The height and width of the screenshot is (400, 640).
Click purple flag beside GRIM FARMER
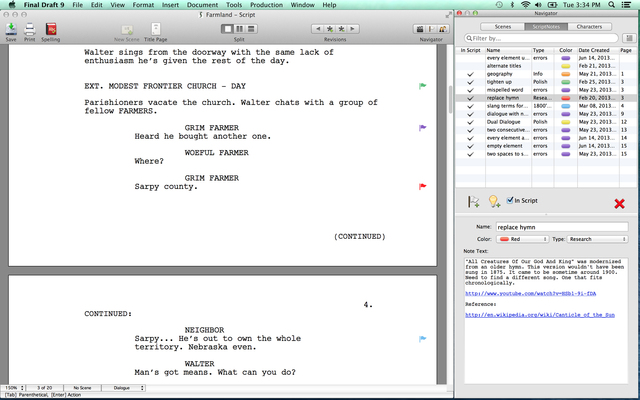422,128
